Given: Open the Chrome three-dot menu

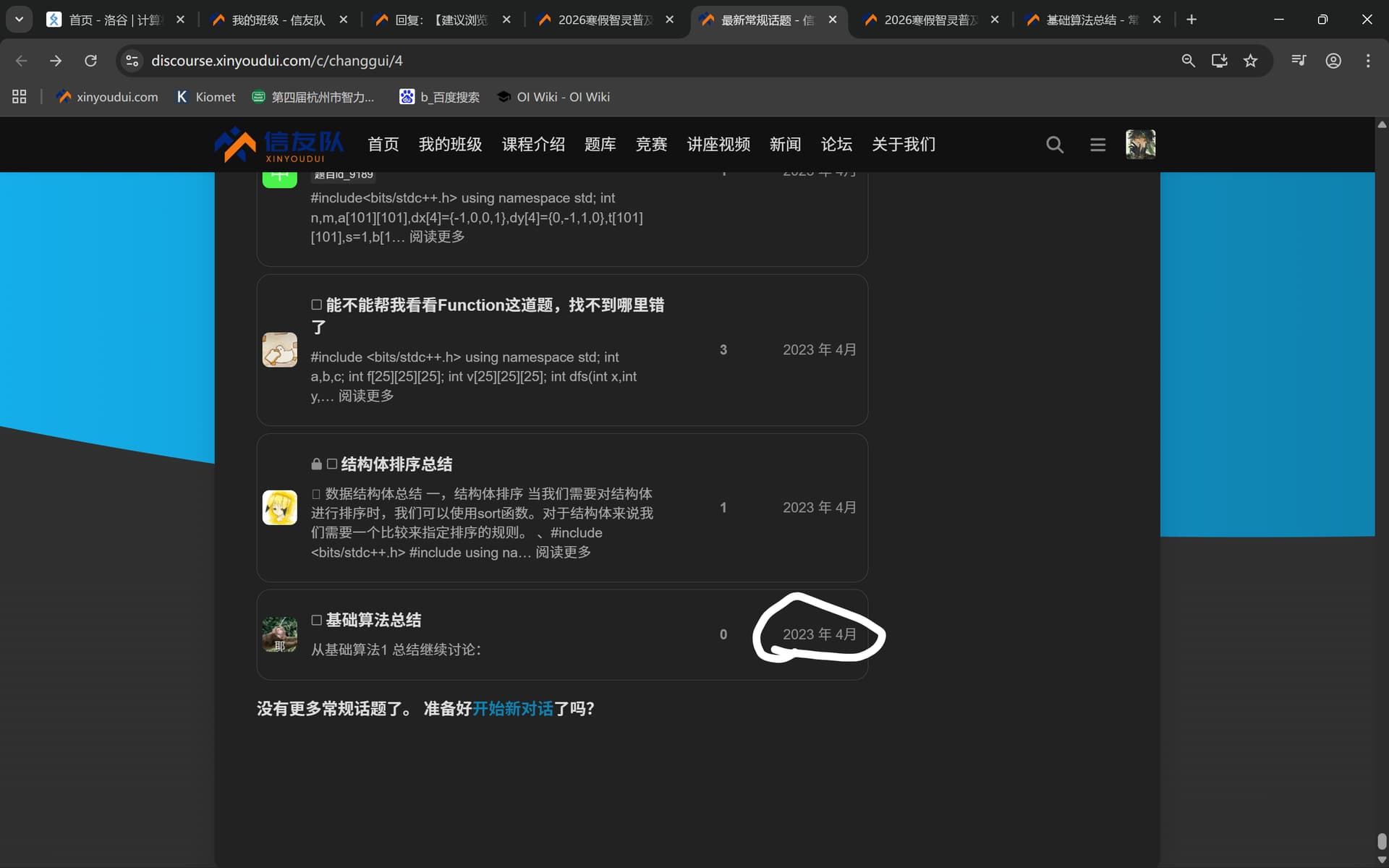Looking at the screenshot, I should click(1368, 61).
